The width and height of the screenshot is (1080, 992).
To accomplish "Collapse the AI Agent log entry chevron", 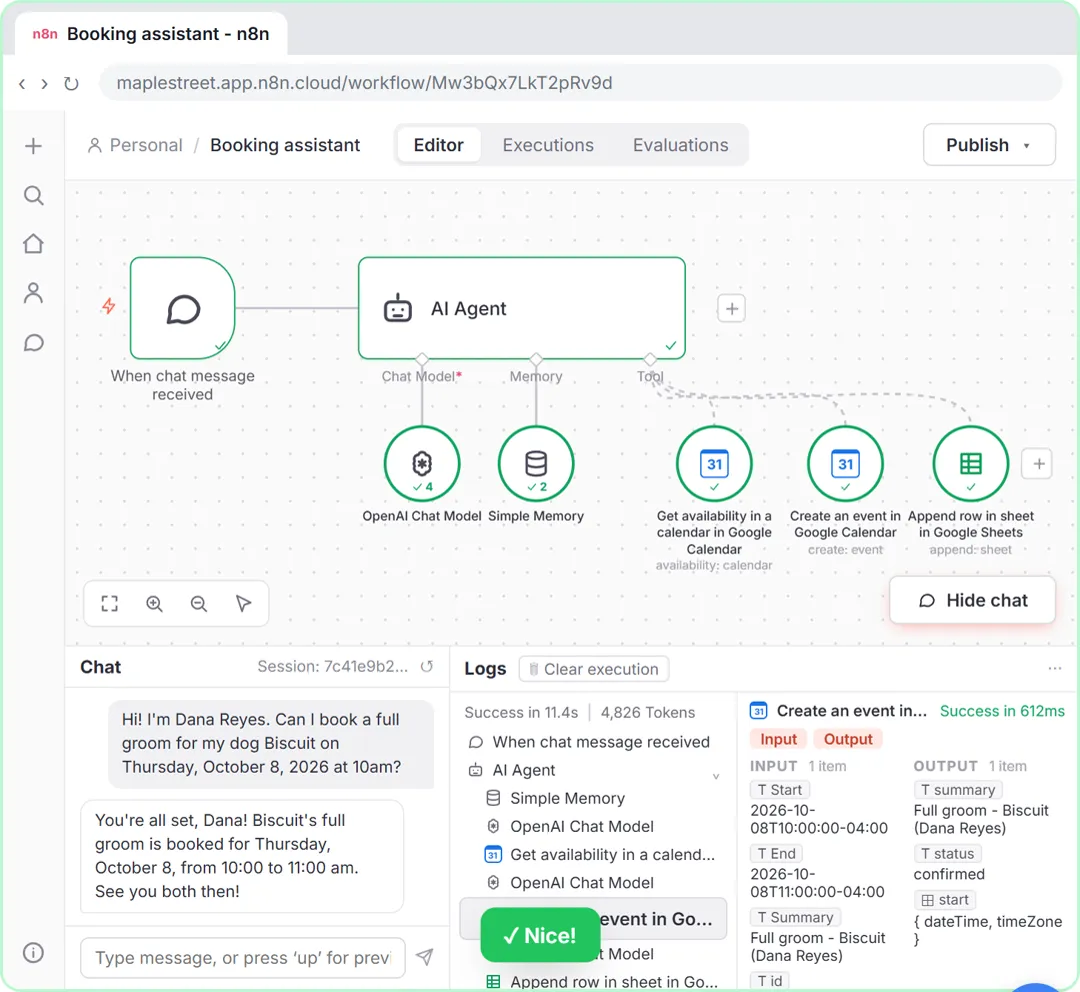I will coord(716,776).
